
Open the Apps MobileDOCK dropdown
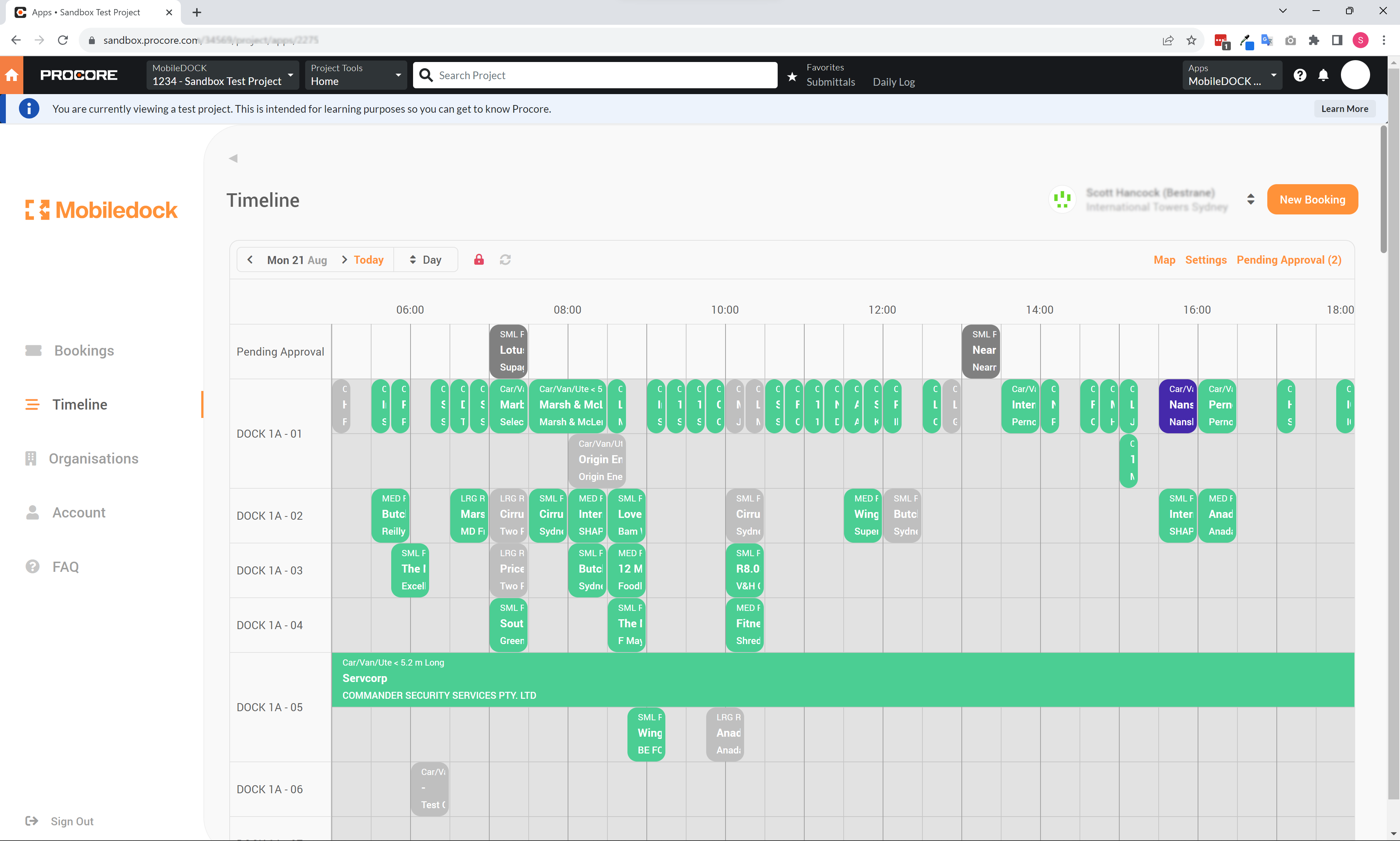coord(1232,75)
